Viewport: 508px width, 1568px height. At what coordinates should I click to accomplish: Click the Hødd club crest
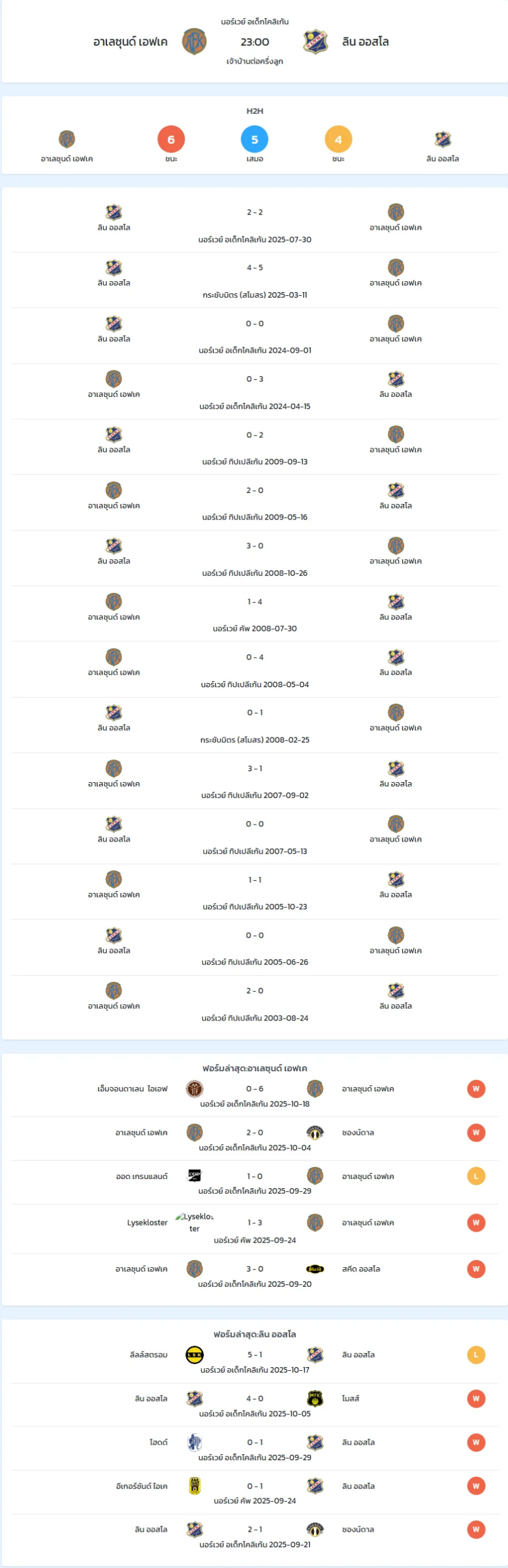pos(194,1442)
